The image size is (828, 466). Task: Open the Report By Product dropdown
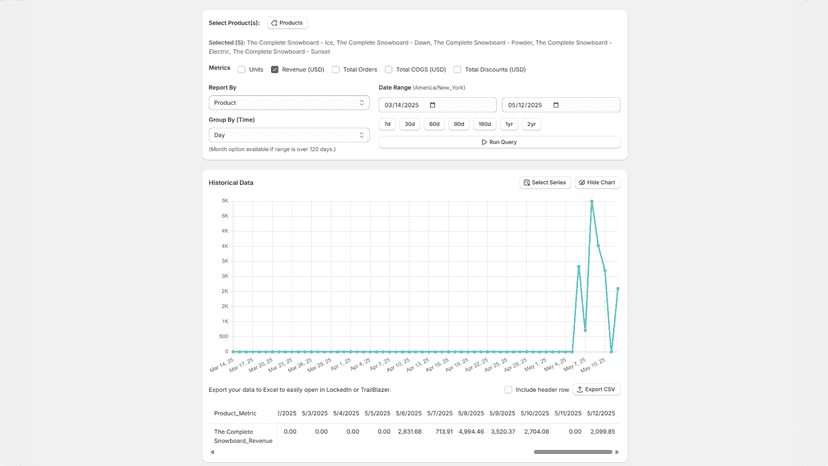click(289, 102)
